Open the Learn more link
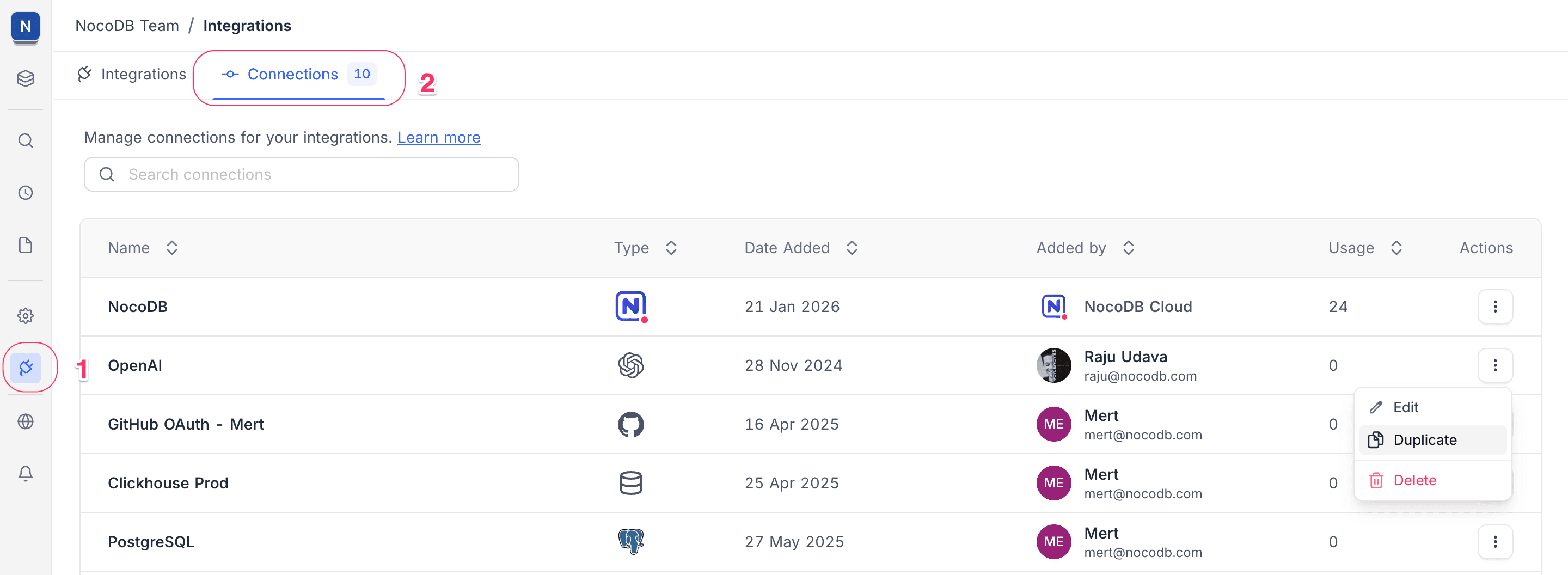Image resolution: width=1568 pixels, height=575 pixels. [x=438, y=137]
